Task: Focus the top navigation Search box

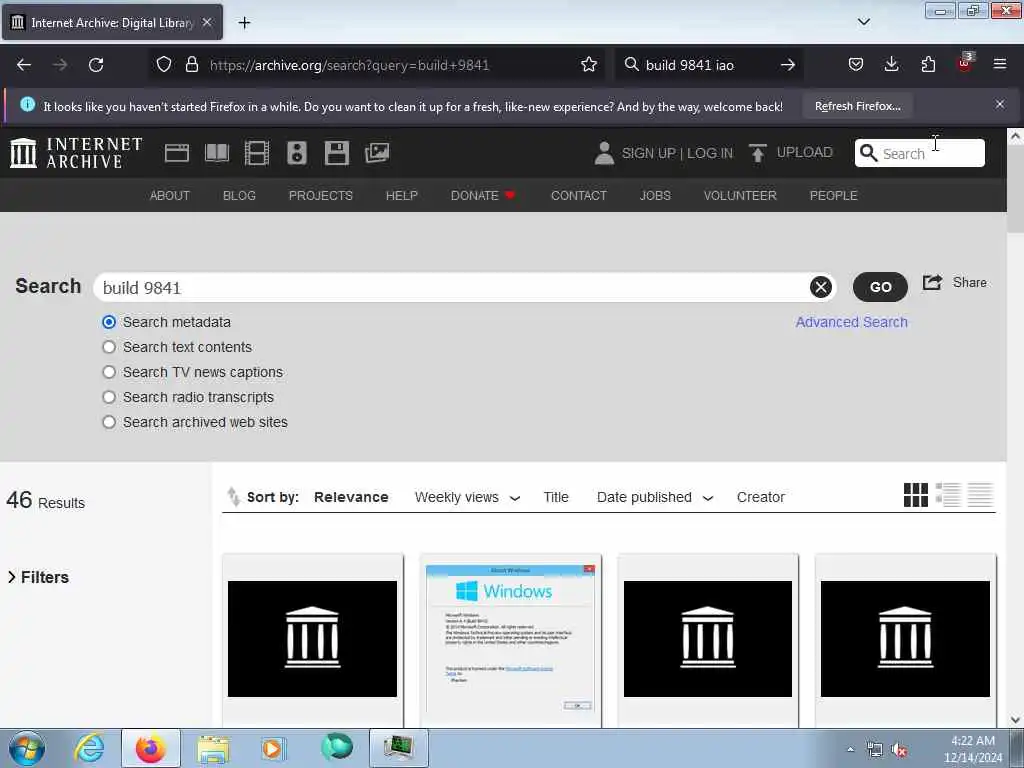Action: [920, 153]
